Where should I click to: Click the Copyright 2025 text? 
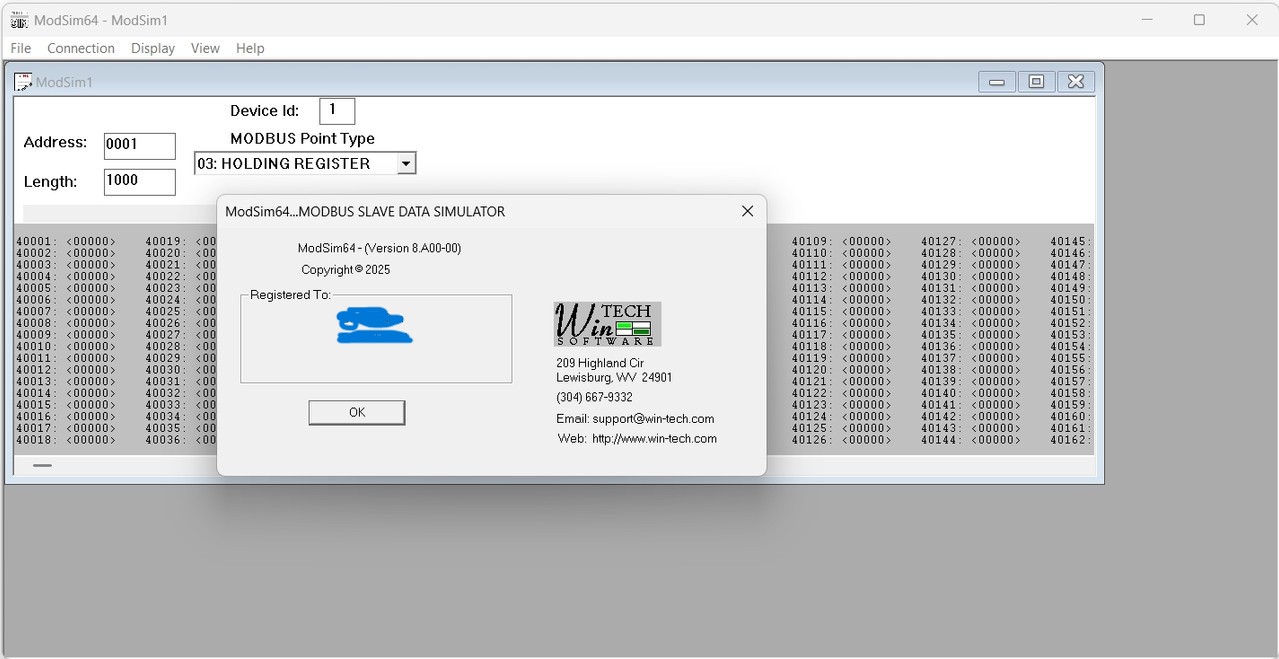tap(346, 270)
